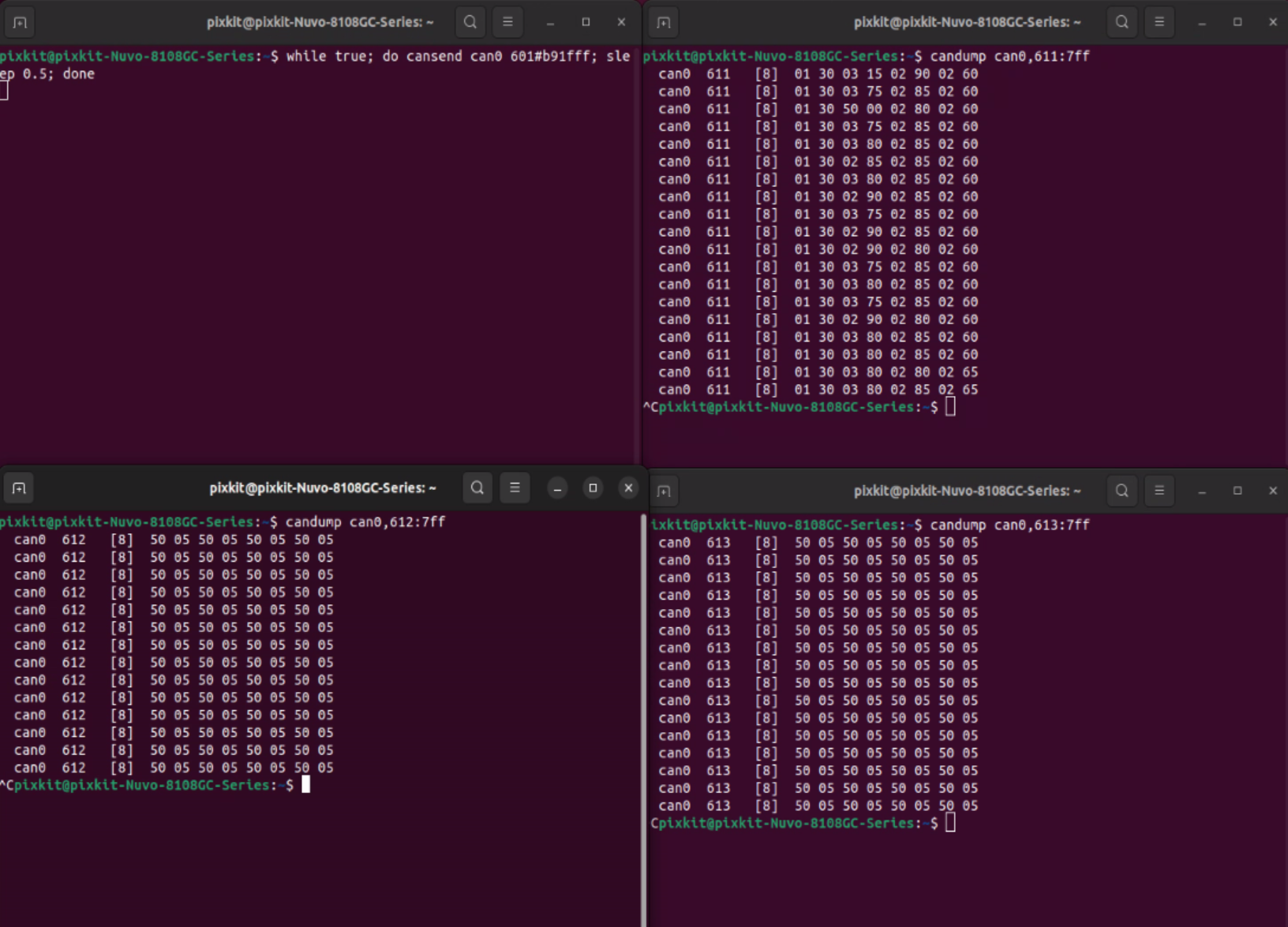
Task: Open new tab in candump 611 terminal
Action: click(x=664, y=22)
